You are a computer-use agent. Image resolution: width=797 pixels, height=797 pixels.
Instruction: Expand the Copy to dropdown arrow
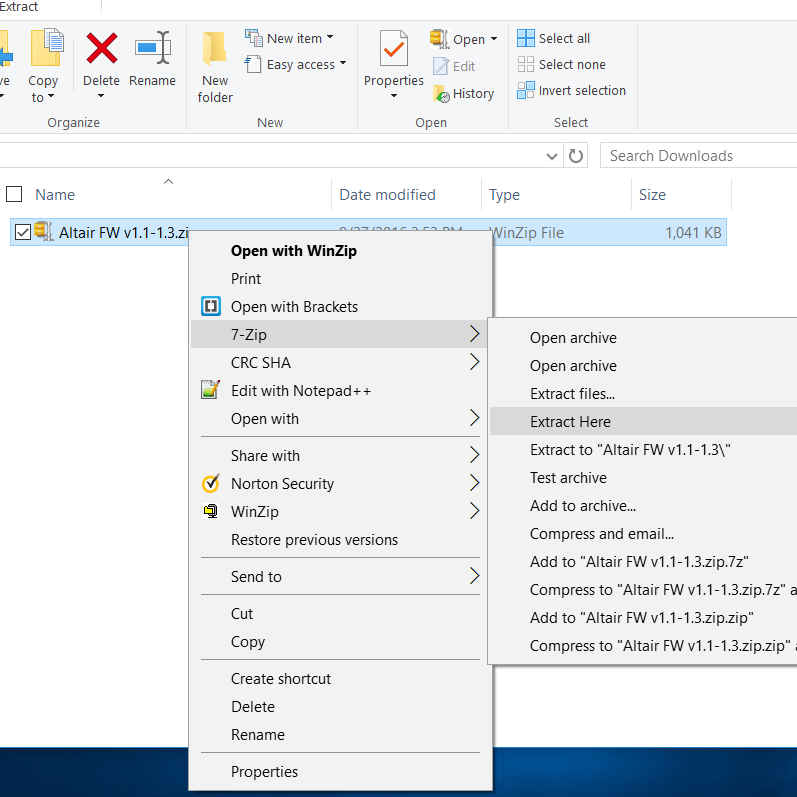click(50, 96)
